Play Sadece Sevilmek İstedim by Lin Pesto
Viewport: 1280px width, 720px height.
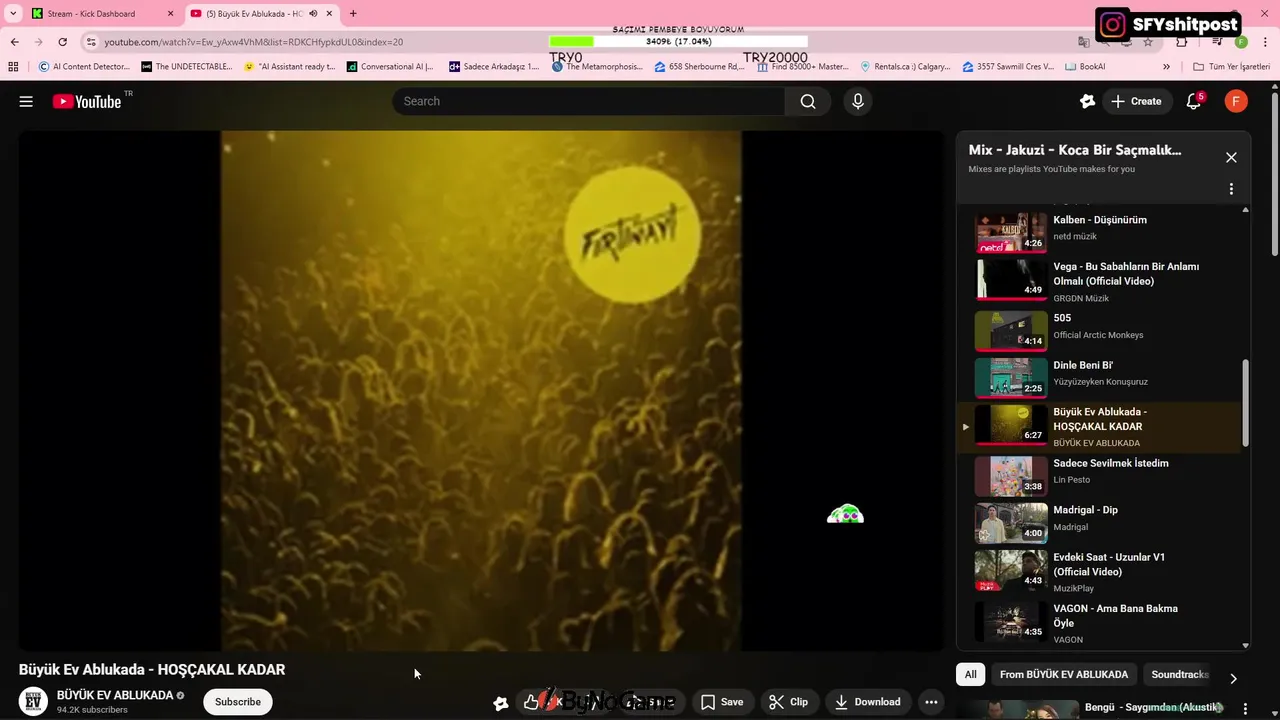pos(1100,476)
